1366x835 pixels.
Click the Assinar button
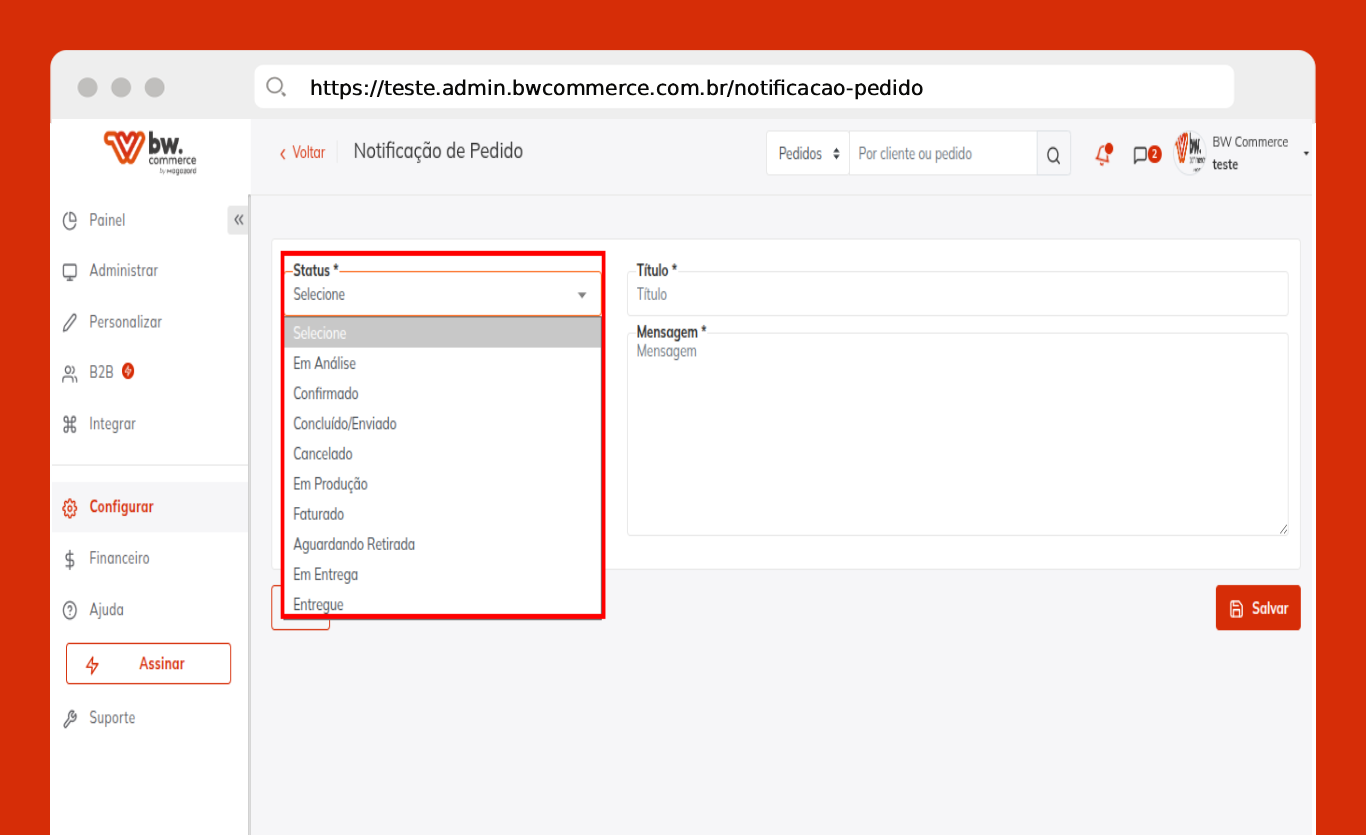pos(148,664)
